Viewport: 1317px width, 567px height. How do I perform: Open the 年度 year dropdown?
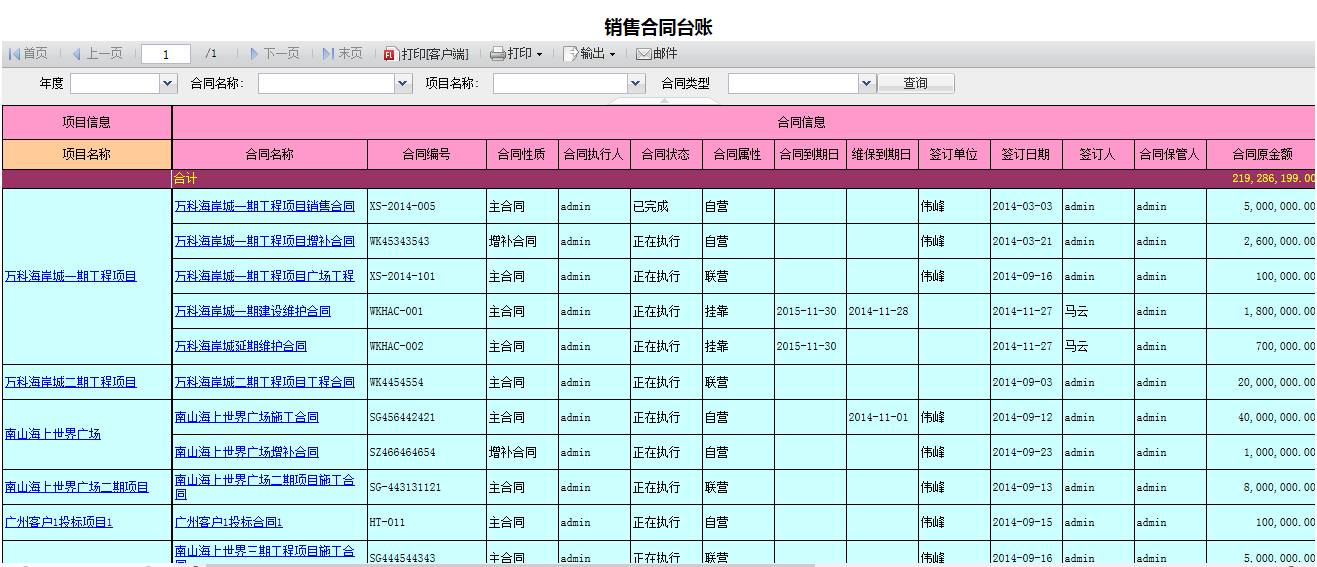pos(168,84)
